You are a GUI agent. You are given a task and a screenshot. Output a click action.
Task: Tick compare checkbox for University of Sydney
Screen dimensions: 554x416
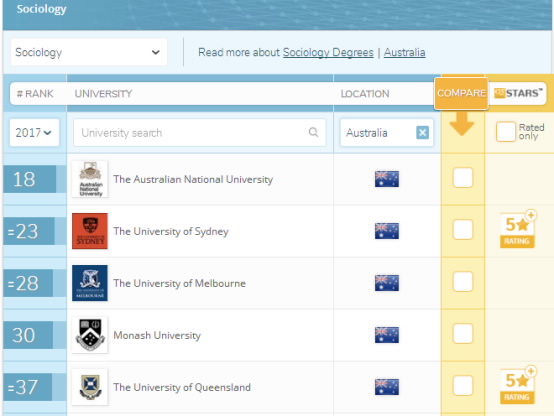(x=462, y=229)
